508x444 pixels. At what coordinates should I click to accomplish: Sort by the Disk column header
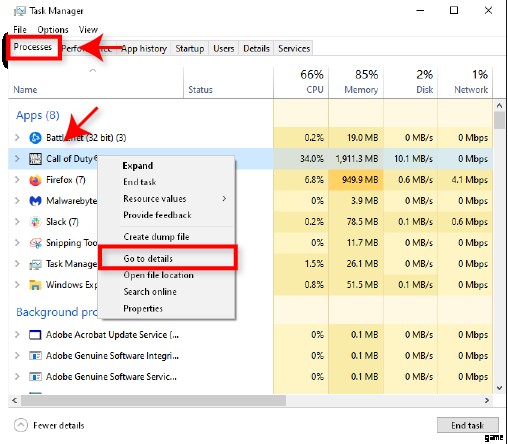410,83
